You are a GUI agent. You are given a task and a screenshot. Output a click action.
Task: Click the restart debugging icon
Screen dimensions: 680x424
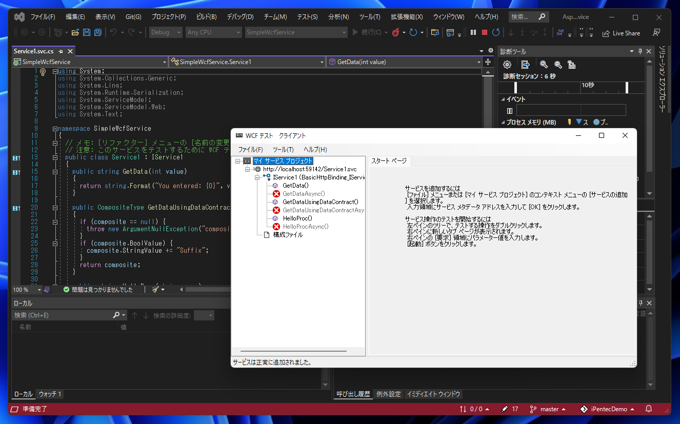click(496, 33)
